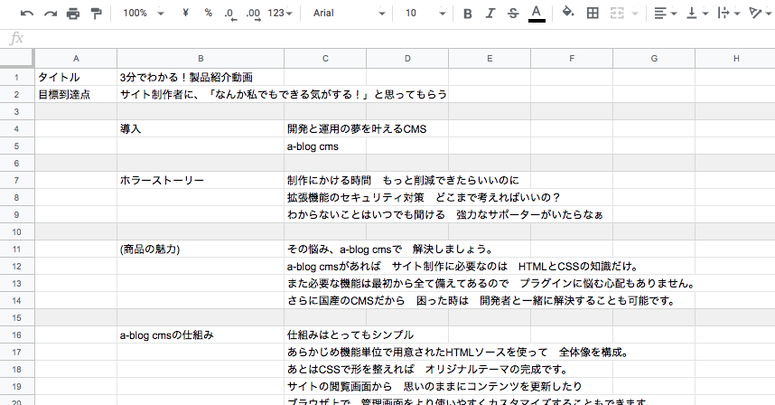The width and height of the screenshot is (775, 405).
Task: Format as currency with yen icon
Action: [186, 14]
